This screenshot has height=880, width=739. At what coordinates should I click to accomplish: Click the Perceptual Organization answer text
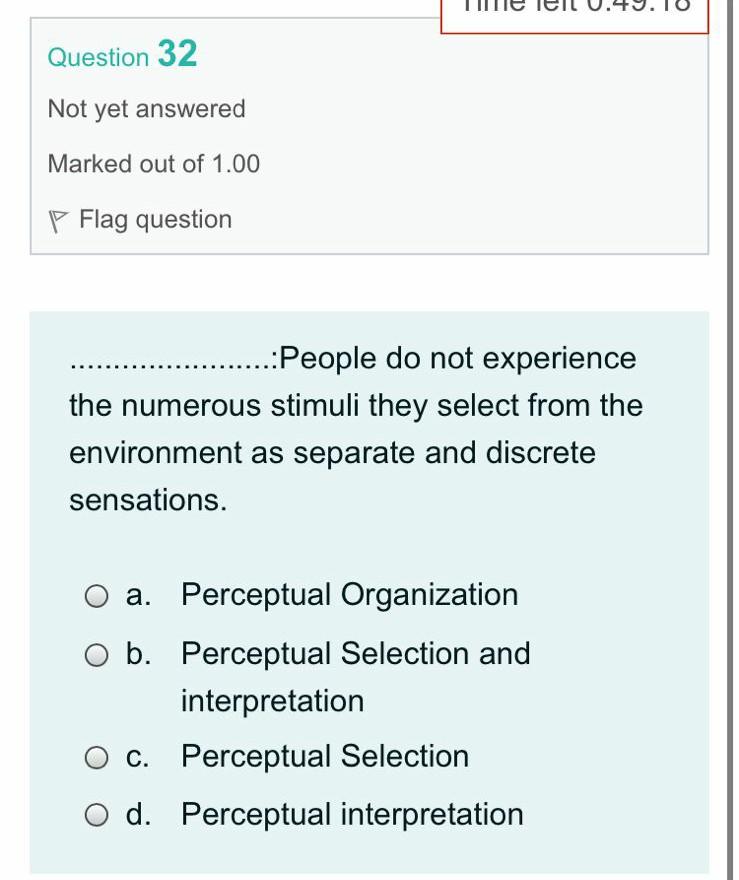[348, 594]
